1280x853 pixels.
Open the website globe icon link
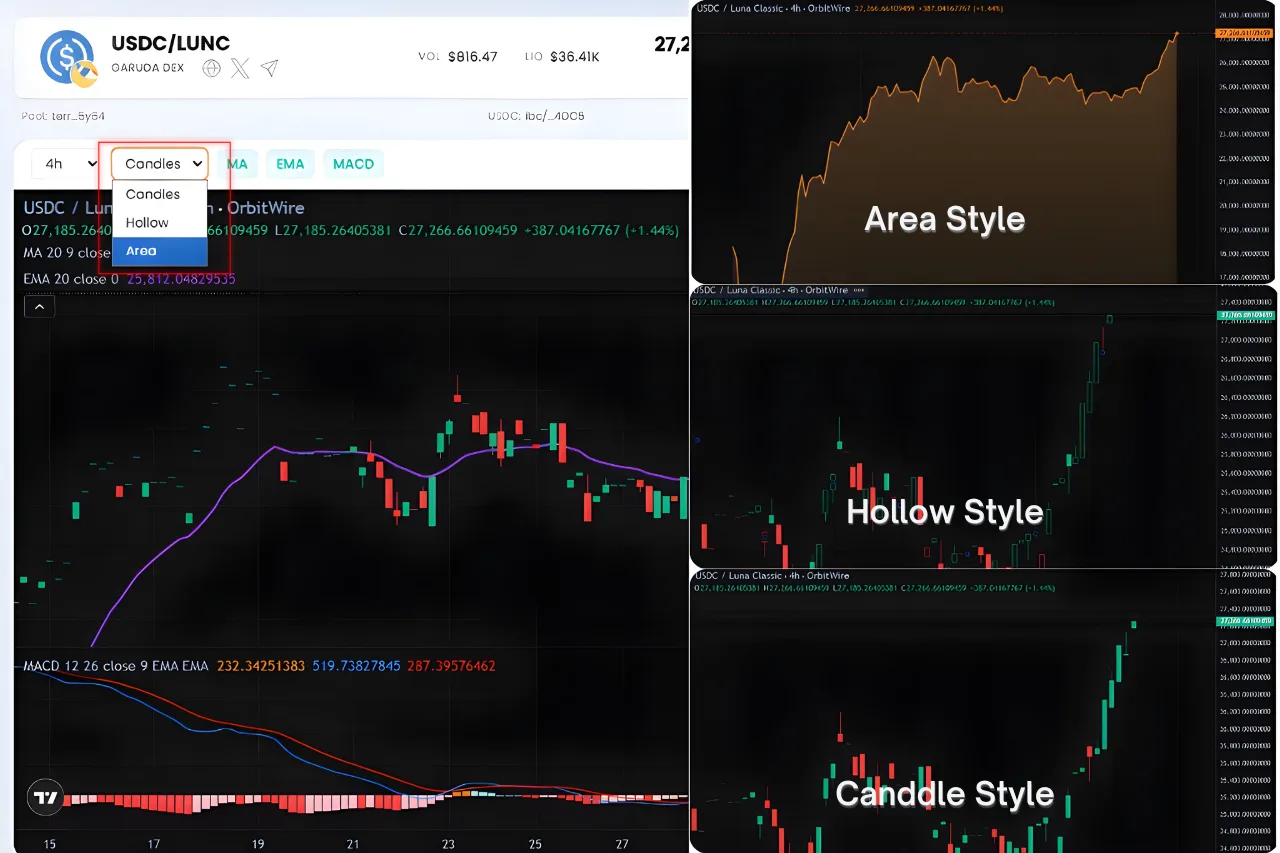coord(211,68)
